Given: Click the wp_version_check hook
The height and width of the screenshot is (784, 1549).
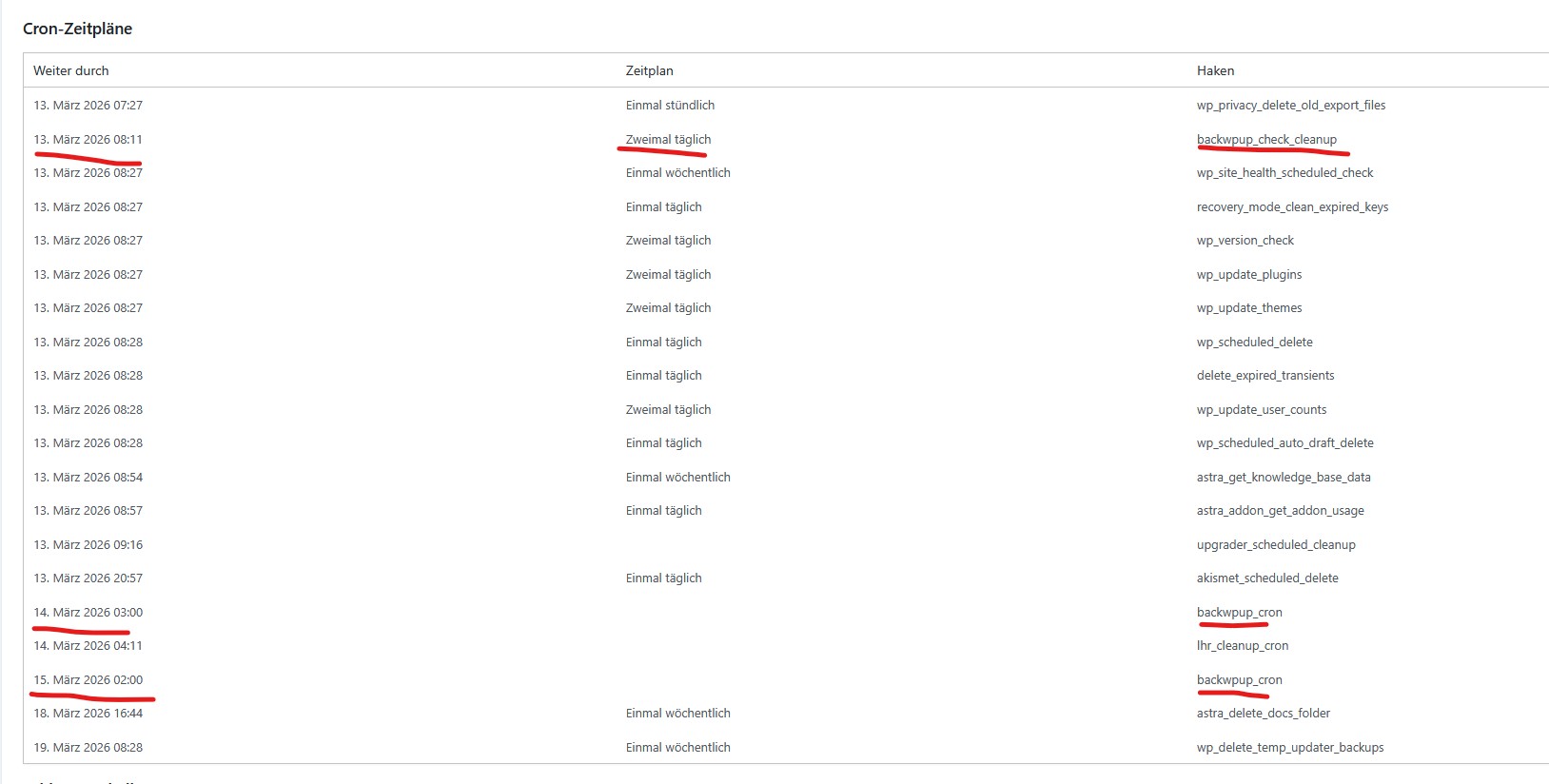Looking at the screenshot, I should 1245,240.
